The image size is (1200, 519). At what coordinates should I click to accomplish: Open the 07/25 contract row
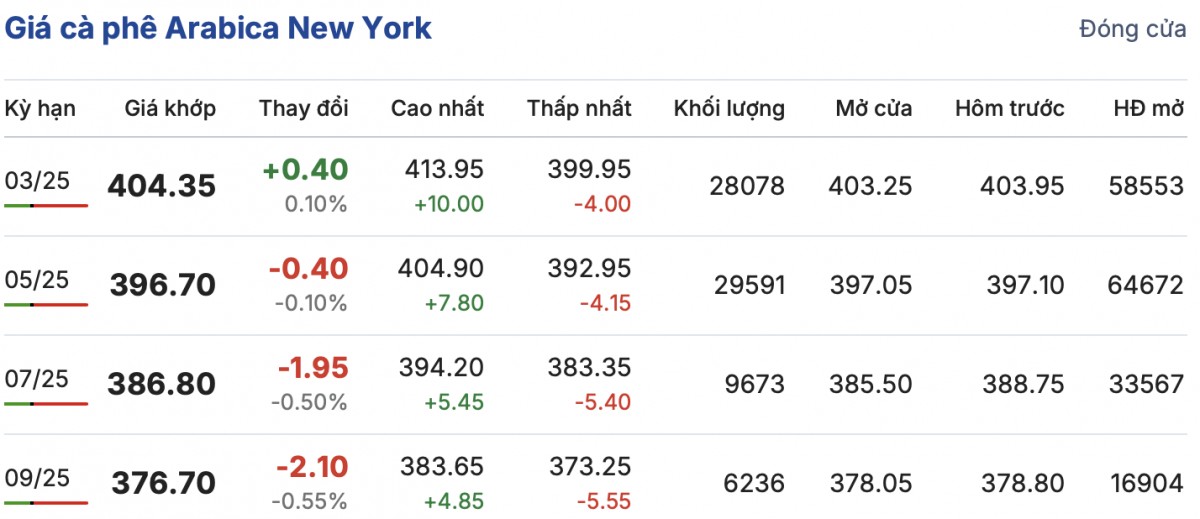click(36, 378)
